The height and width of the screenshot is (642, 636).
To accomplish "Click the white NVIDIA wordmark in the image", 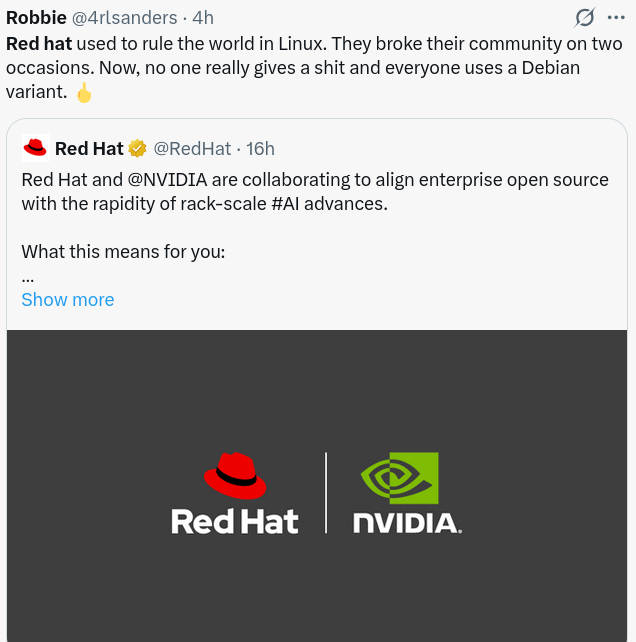I will click(x=407, y=522).
